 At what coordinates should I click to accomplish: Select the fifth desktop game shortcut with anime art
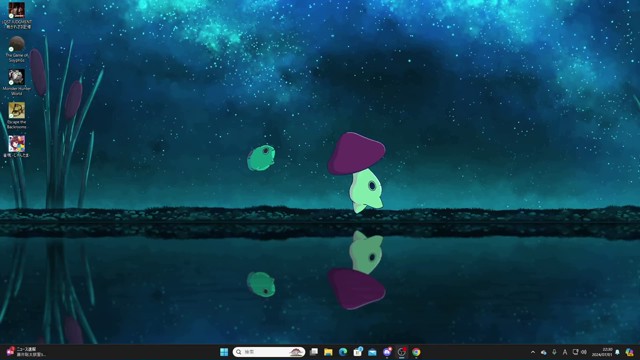(17, 147)
